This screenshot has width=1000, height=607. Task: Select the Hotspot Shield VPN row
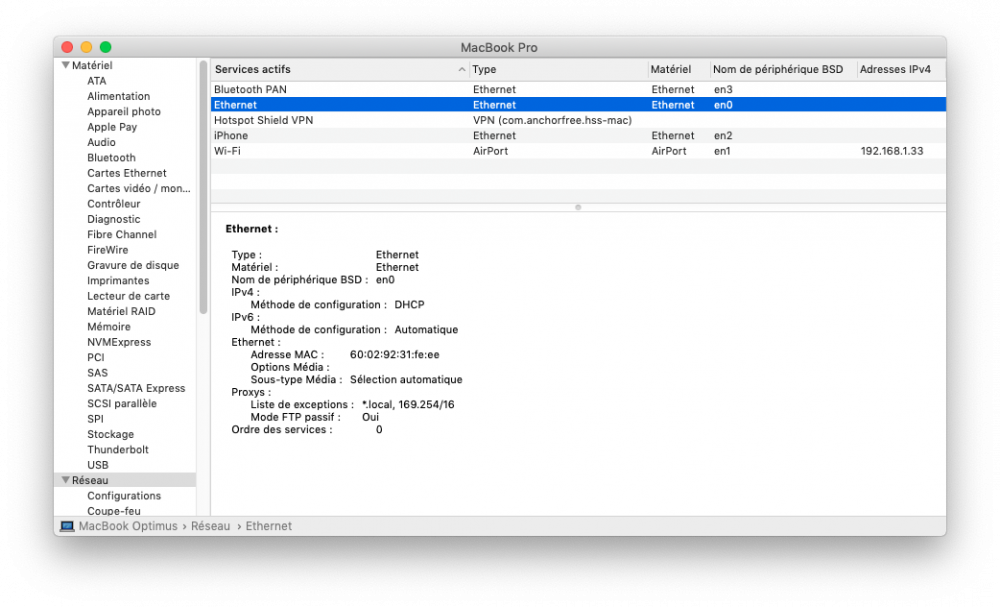[x=578, y=120]
